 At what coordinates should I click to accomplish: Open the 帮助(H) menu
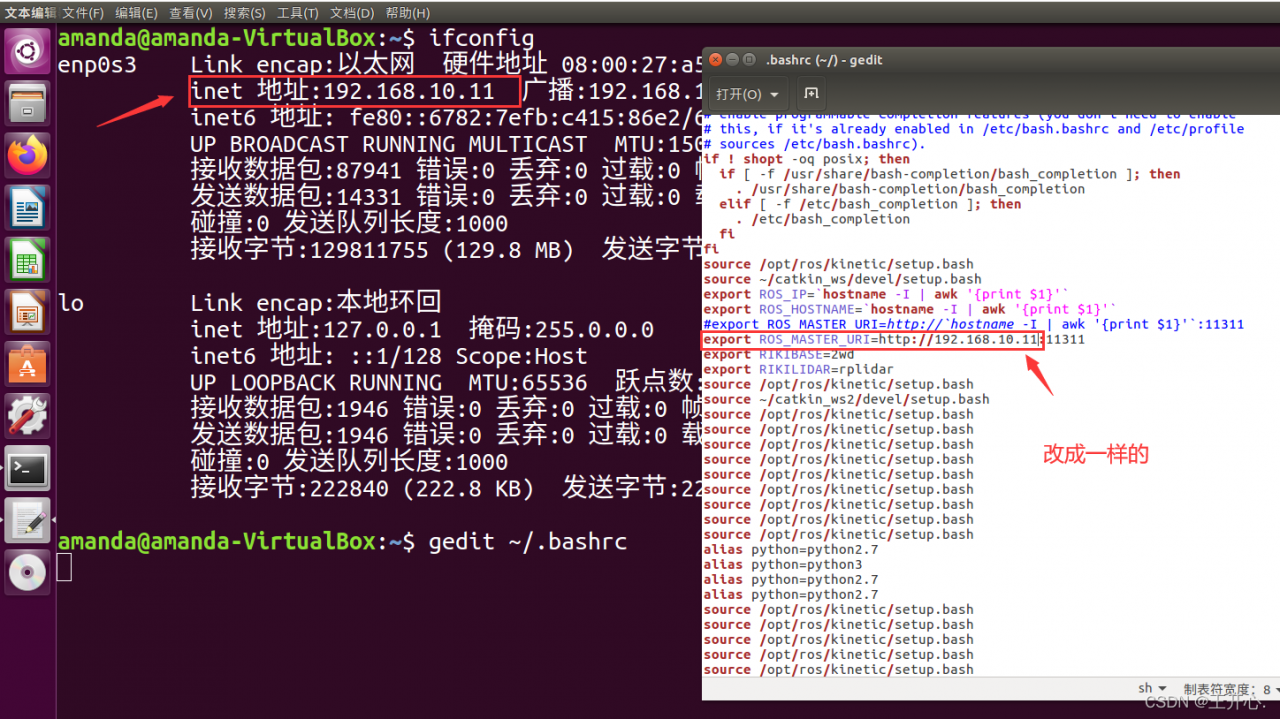pos(407,13)
